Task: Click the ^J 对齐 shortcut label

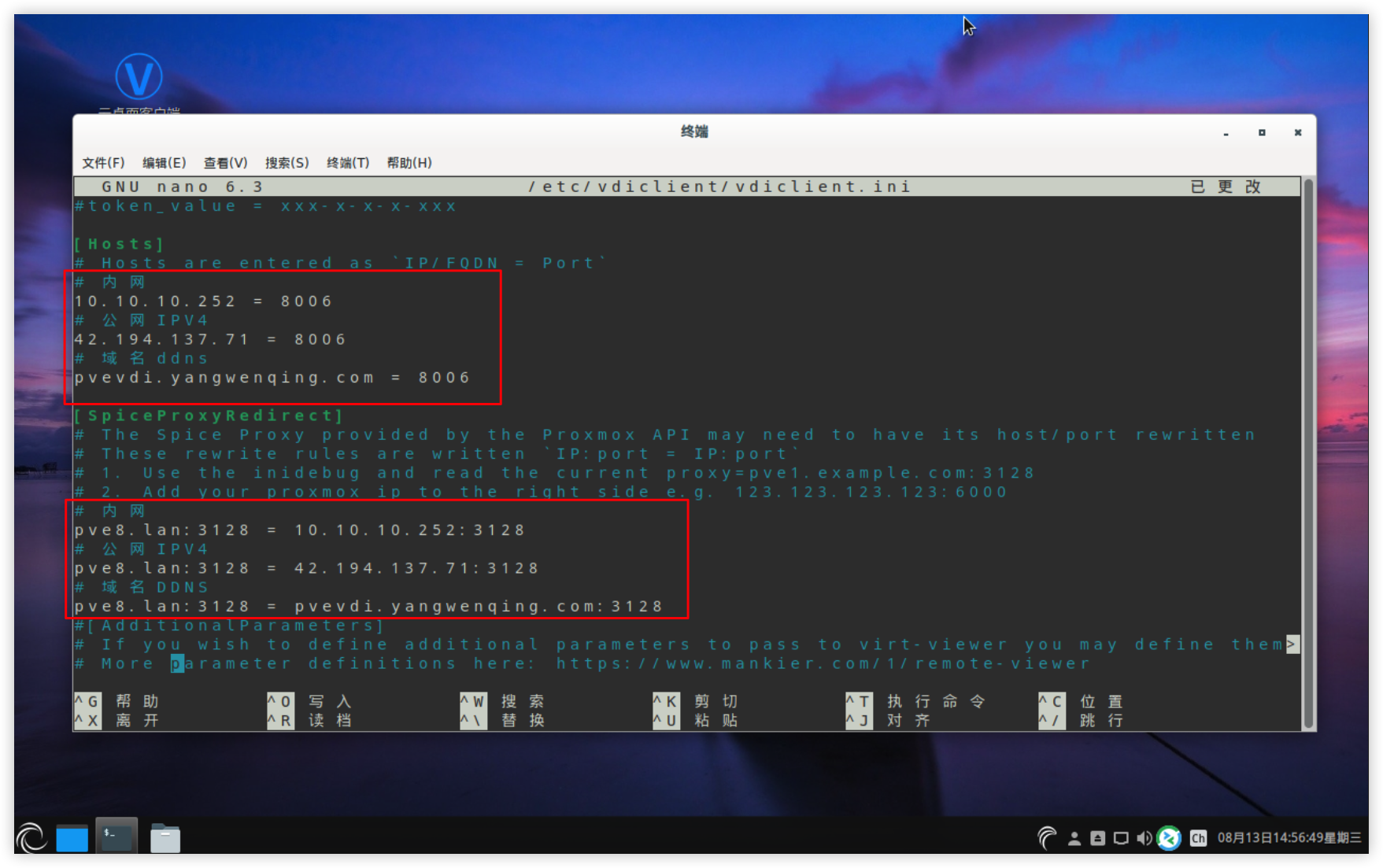Action: pos(888,720)
